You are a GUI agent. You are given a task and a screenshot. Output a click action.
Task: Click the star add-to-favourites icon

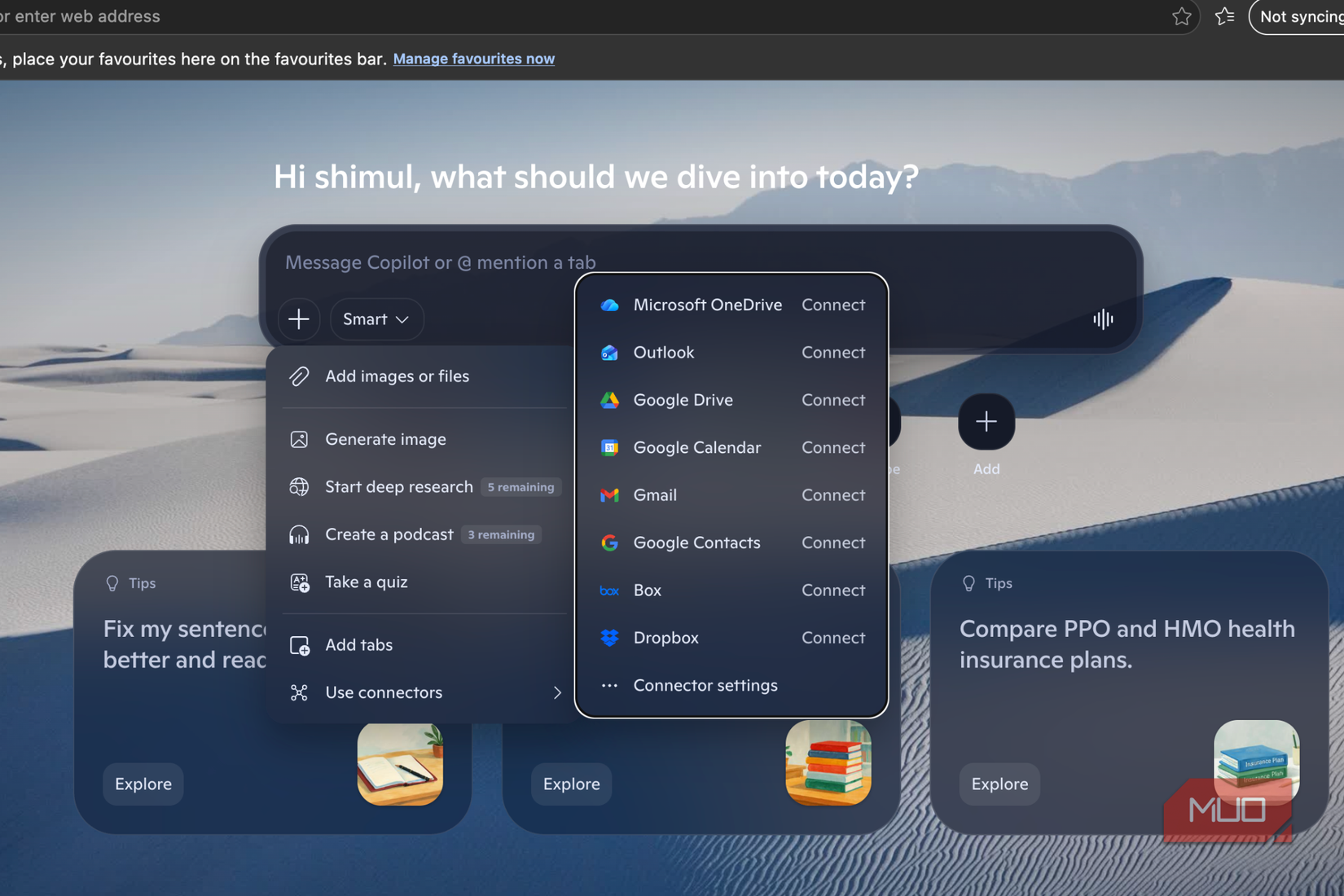(x=1181, y=16)
